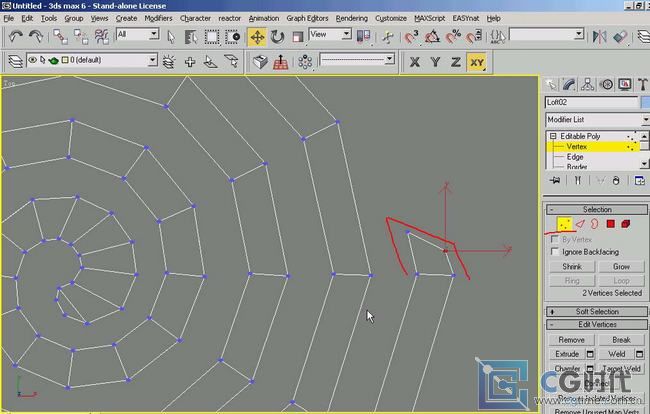Open the 0 (default) layer dropdown
This screenshot has height=414, width=650.
point(153,60)
